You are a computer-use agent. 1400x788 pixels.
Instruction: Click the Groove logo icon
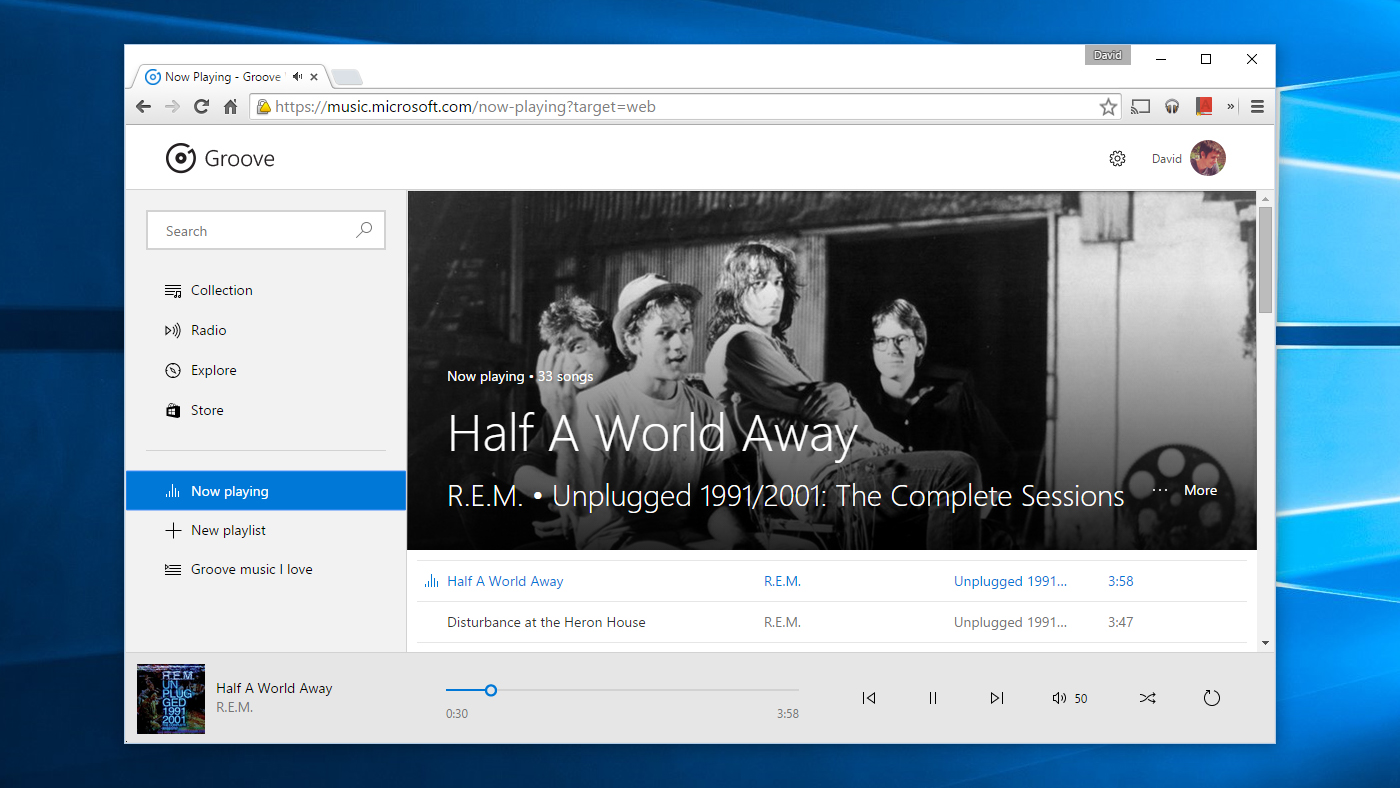click(x=180, y=158)
